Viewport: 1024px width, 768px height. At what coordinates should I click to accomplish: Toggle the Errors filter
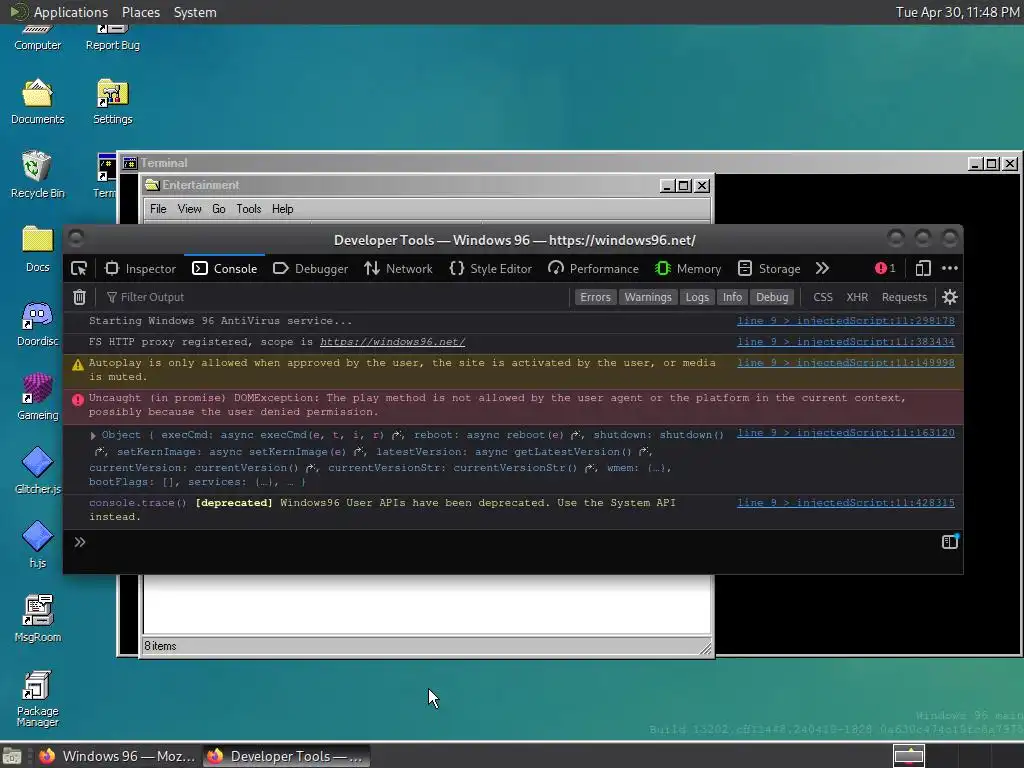[x=595, y=297]
